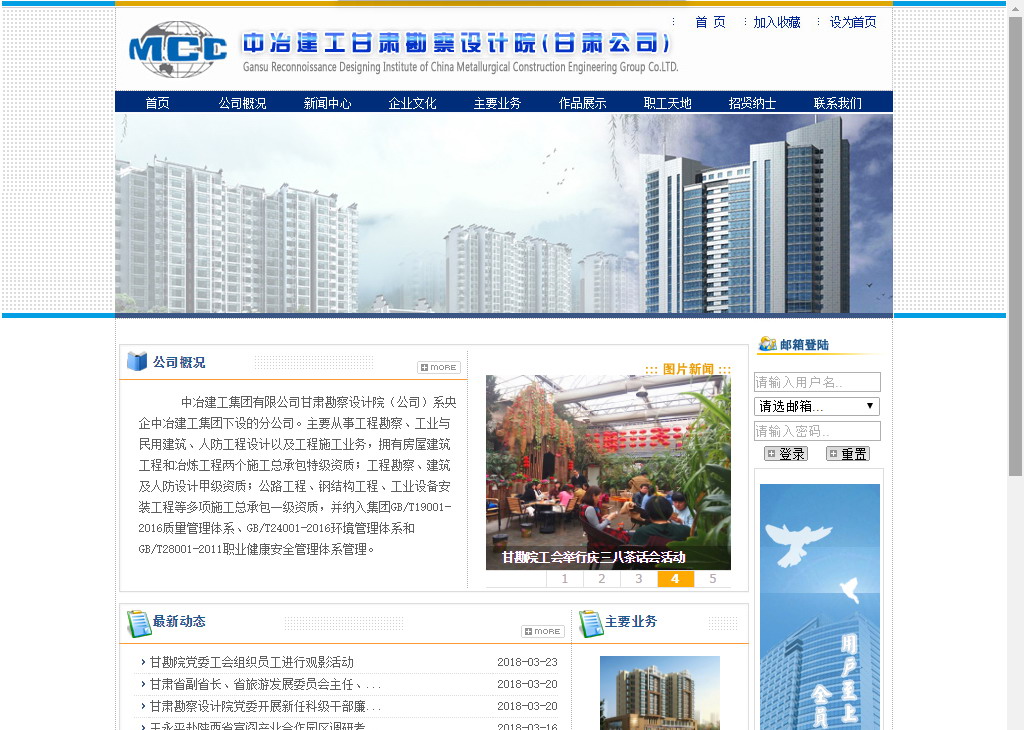1024x730 pixels.
Task: Click the blue dove sidebar banner
Action: tap(820, 607)
